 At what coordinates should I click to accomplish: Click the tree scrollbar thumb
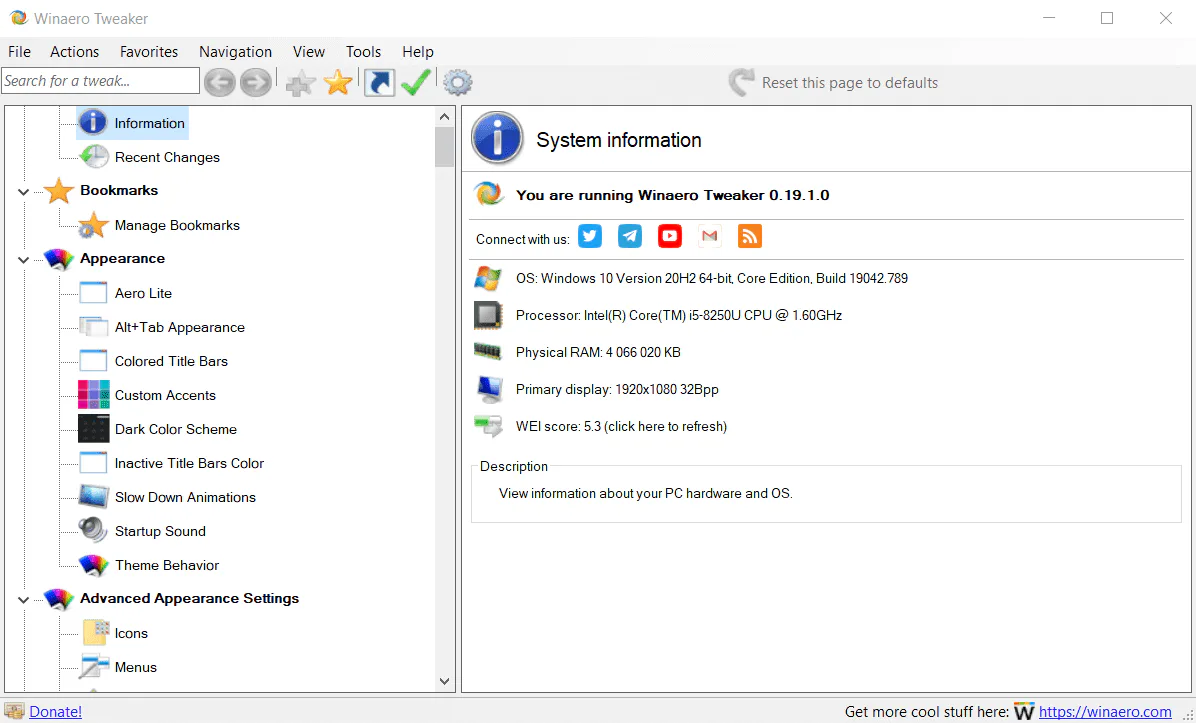445,147
